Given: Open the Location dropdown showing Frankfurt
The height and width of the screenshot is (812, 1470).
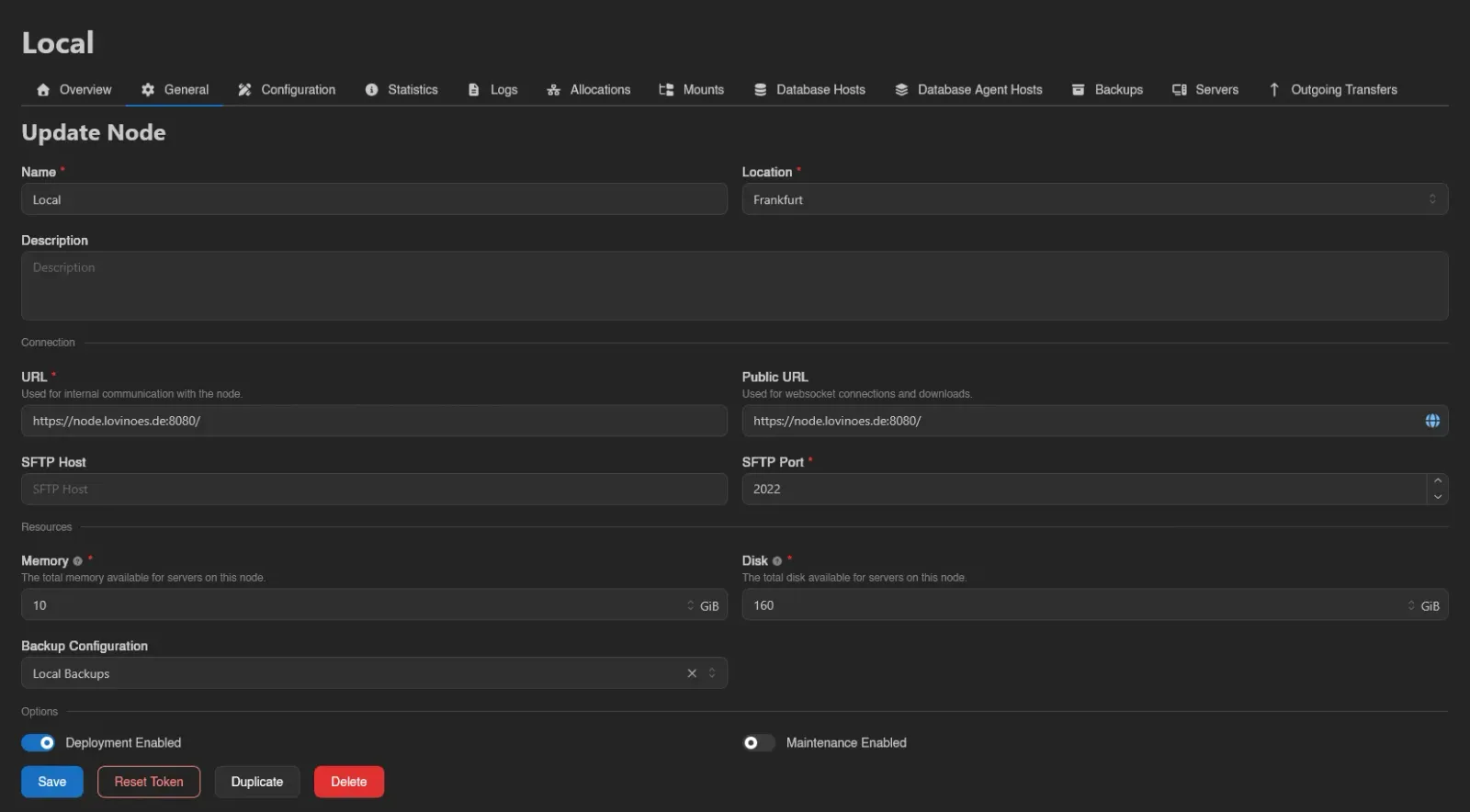Looking at the screenshot, I should [x=1095, y=199].
